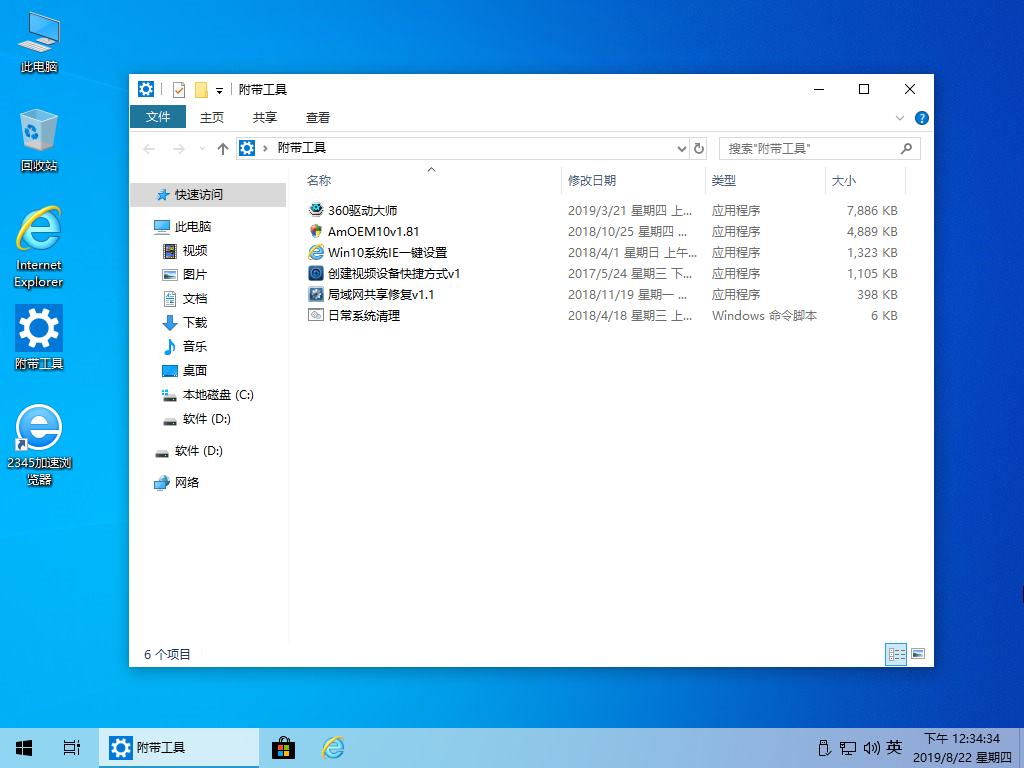This screenshot has height=768, width=1024.
Task: Select 此电脑 desktop icon
Action: pos(39,42)
